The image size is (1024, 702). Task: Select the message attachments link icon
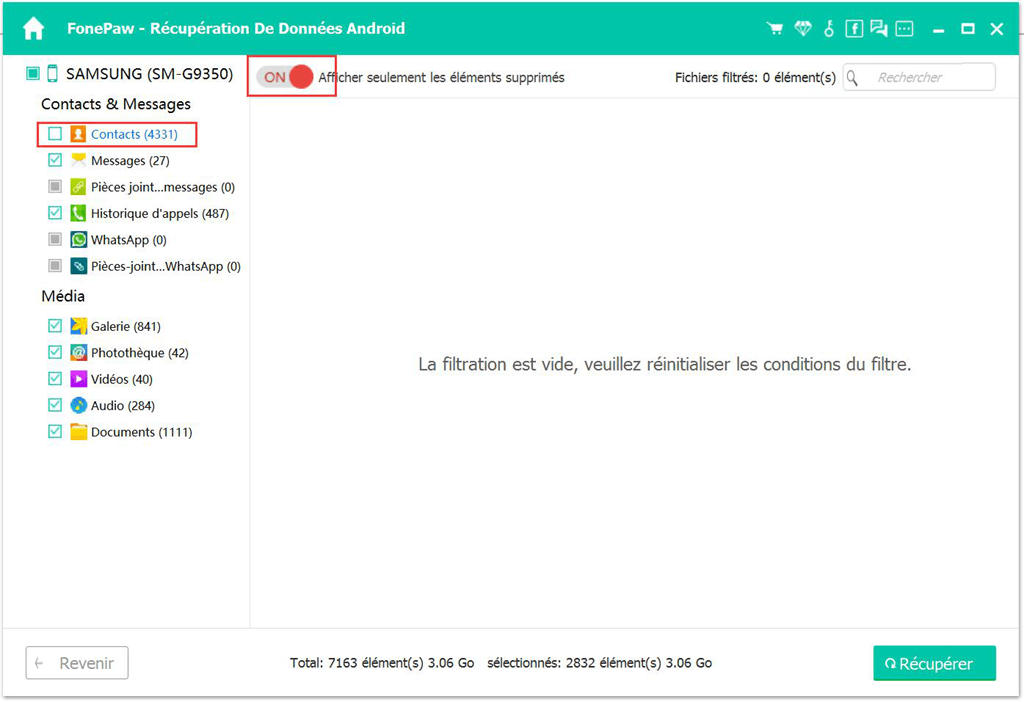click(78, 187)
